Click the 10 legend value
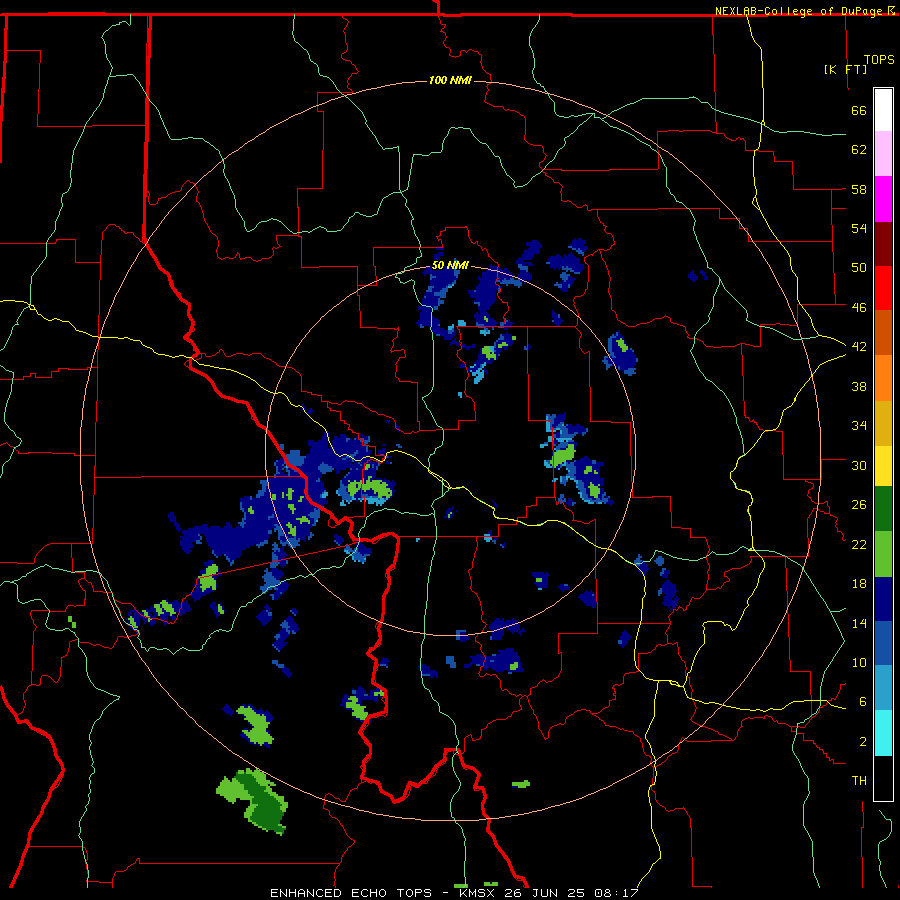The width and height of the screenshot is (900, 900). (x=859, y=663)
